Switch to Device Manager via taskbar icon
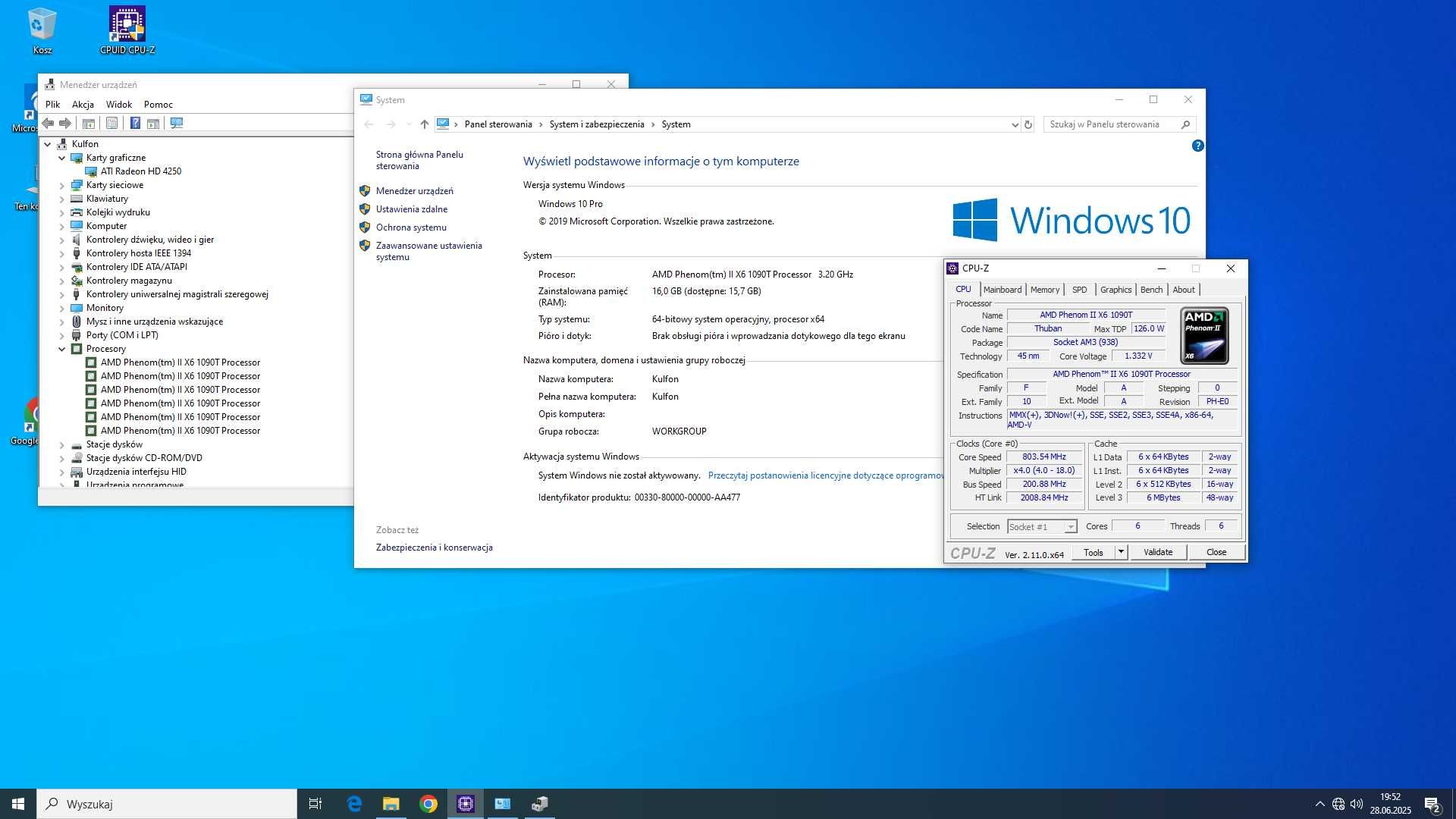This screenshot has width=1456, height=819. [x=540, y=804]
